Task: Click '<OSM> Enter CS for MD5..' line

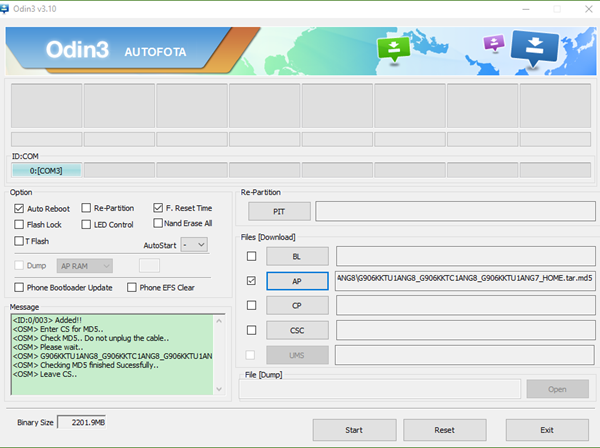Action: [x=58, y=329]
